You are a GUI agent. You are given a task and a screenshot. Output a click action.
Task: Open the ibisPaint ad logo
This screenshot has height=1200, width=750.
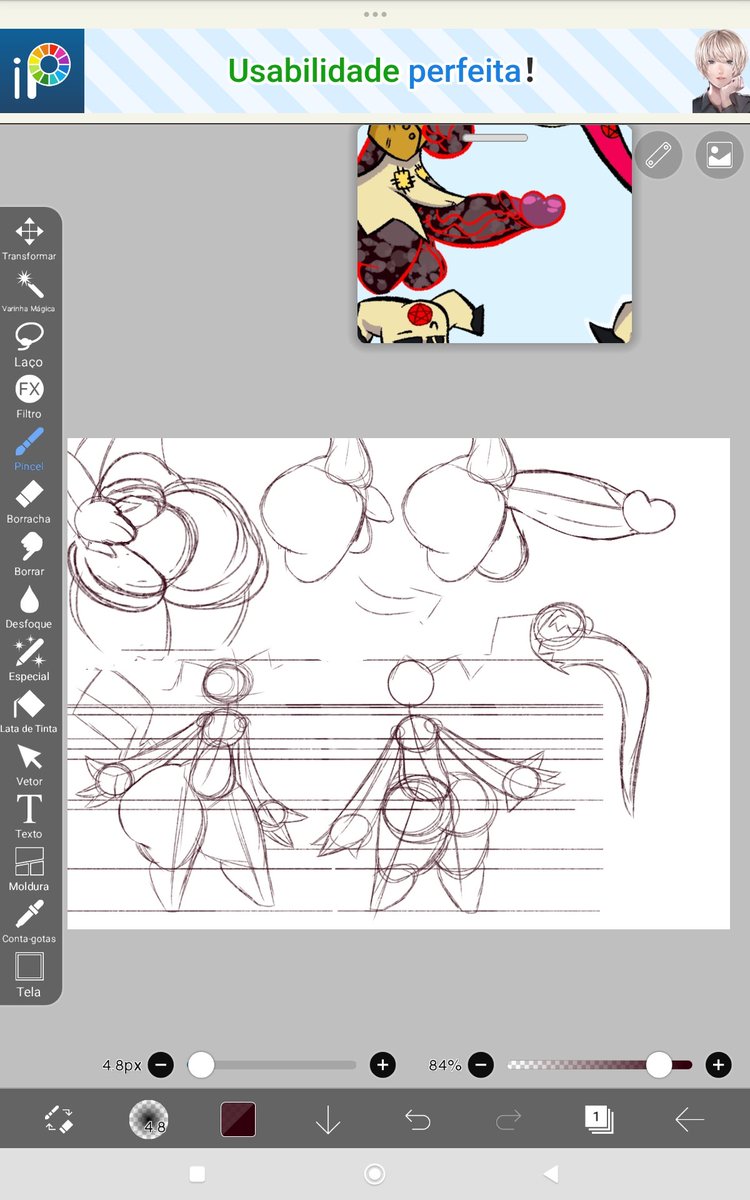point(42,70)
